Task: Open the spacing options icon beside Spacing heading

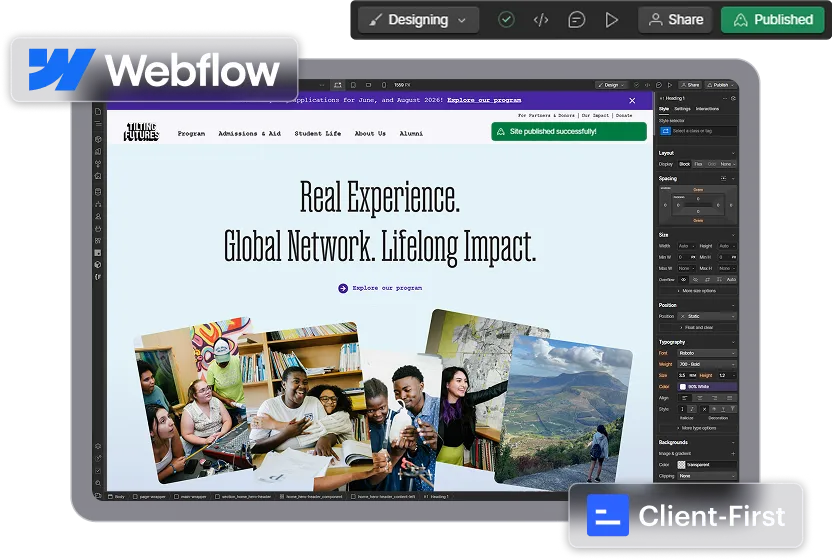Action: point(723,179)
